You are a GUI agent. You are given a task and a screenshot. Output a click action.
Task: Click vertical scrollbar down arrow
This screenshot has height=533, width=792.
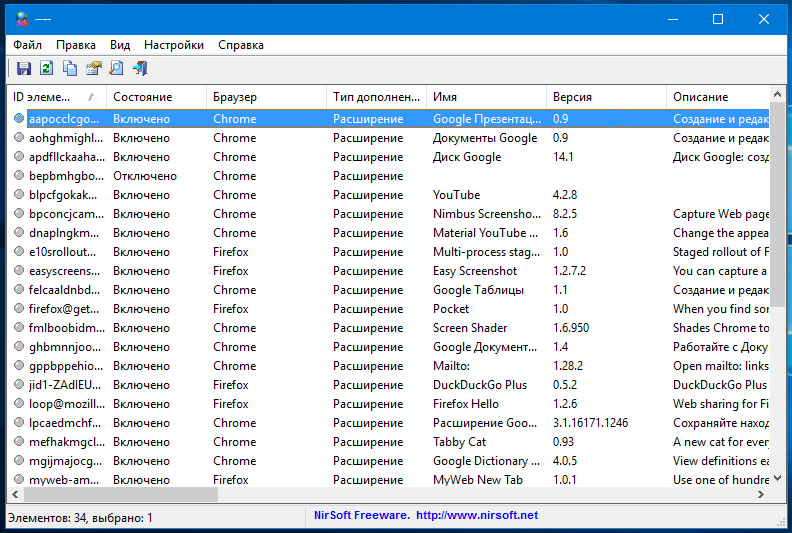click(x=778, y=478)
